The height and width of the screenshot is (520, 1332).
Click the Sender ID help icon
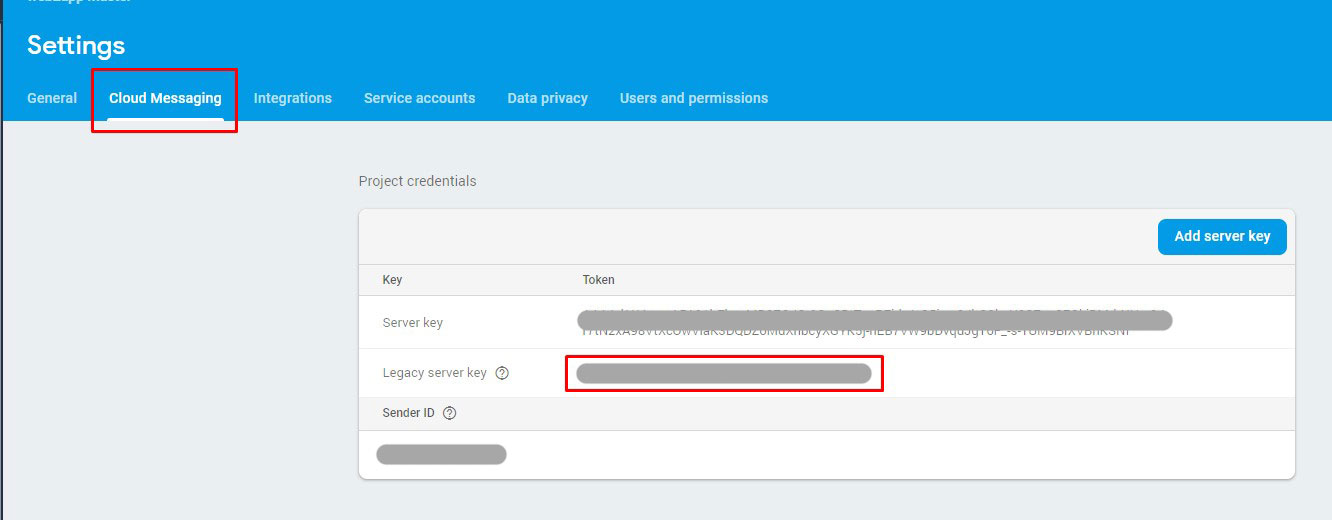(449, 413)
